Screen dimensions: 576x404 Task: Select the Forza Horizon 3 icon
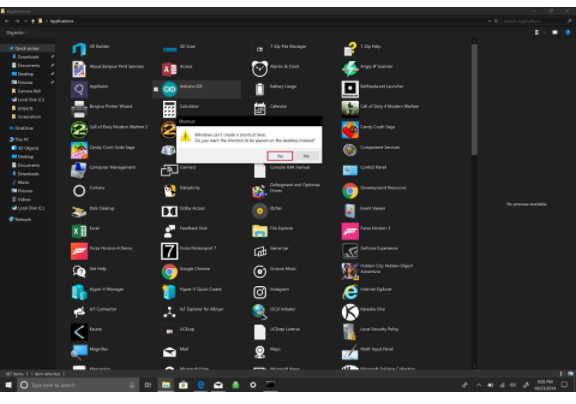[350, 231]
